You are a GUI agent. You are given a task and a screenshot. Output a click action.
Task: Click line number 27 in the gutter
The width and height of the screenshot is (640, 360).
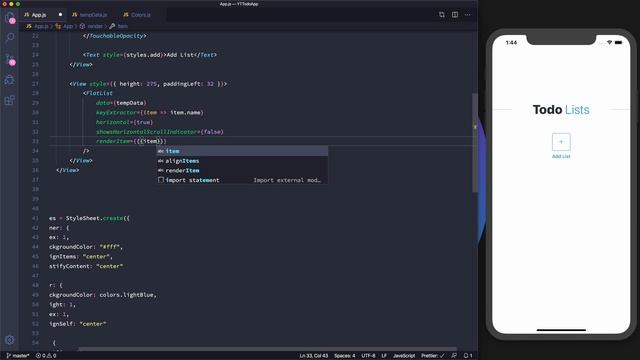click(x=36, y=84)
